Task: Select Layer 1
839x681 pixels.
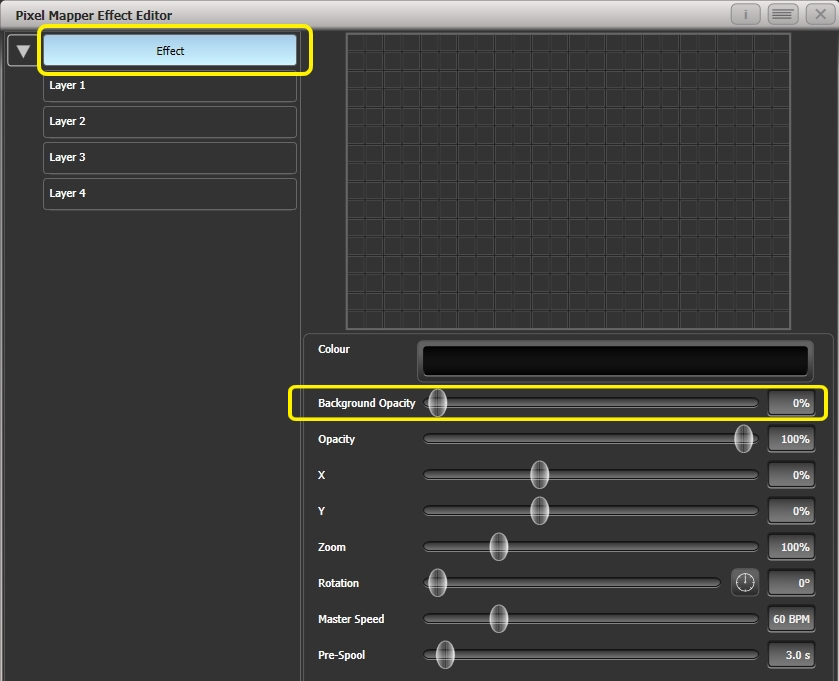Action: click(x=169, y=86)
